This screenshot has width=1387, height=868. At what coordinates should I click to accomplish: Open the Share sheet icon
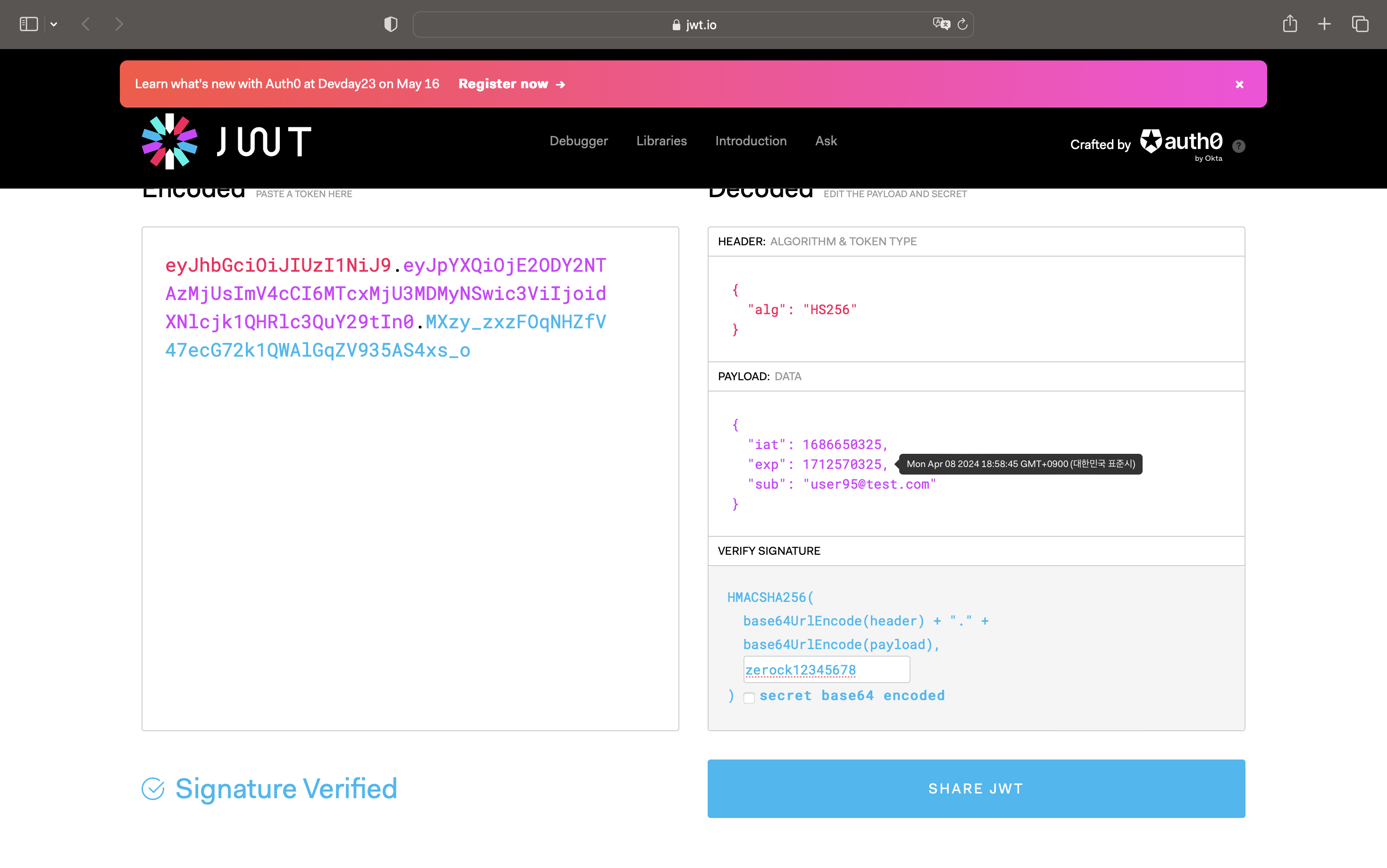1290,24
